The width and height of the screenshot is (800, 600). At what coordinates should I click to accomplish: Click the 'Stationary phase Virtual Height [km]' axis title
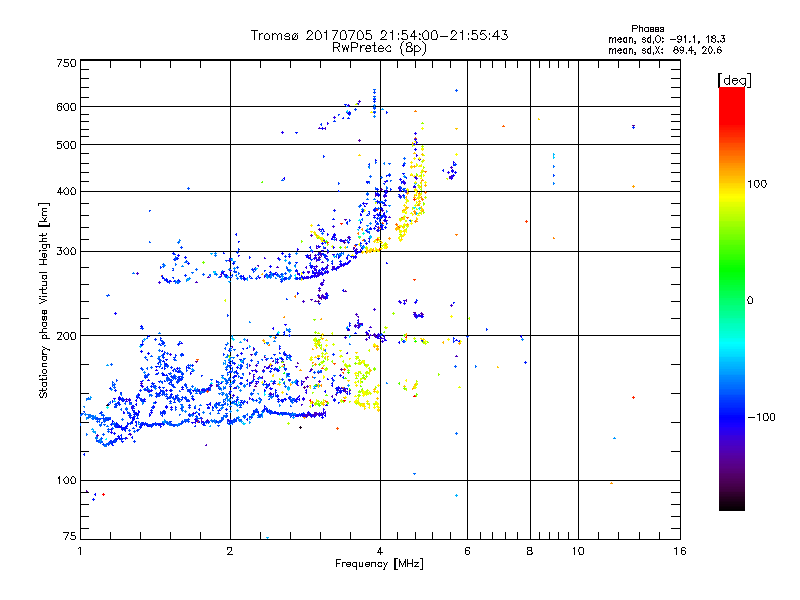tap(43, 301)
